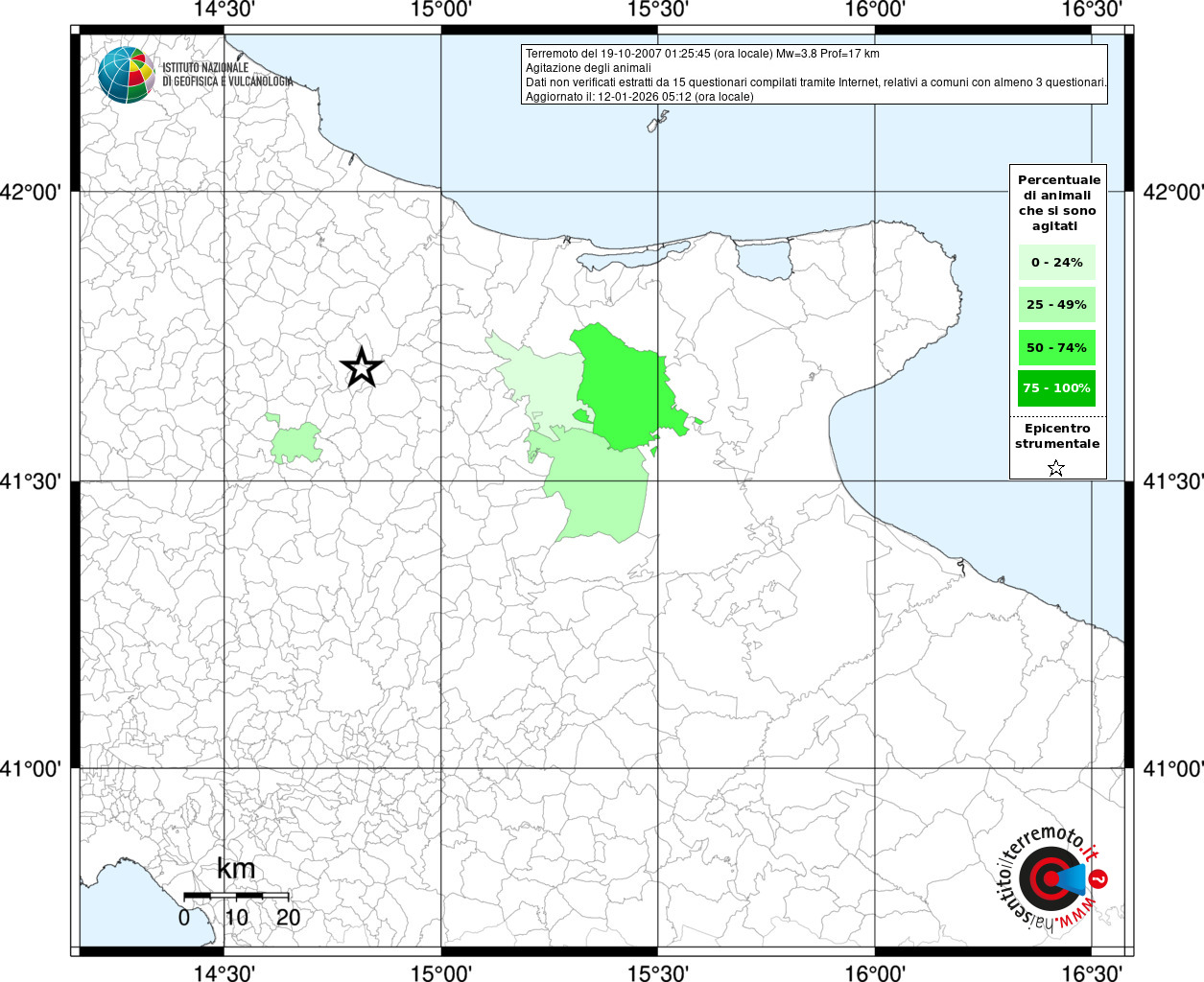Click the bottom axis label 15°00'

[x=441, y=973]
